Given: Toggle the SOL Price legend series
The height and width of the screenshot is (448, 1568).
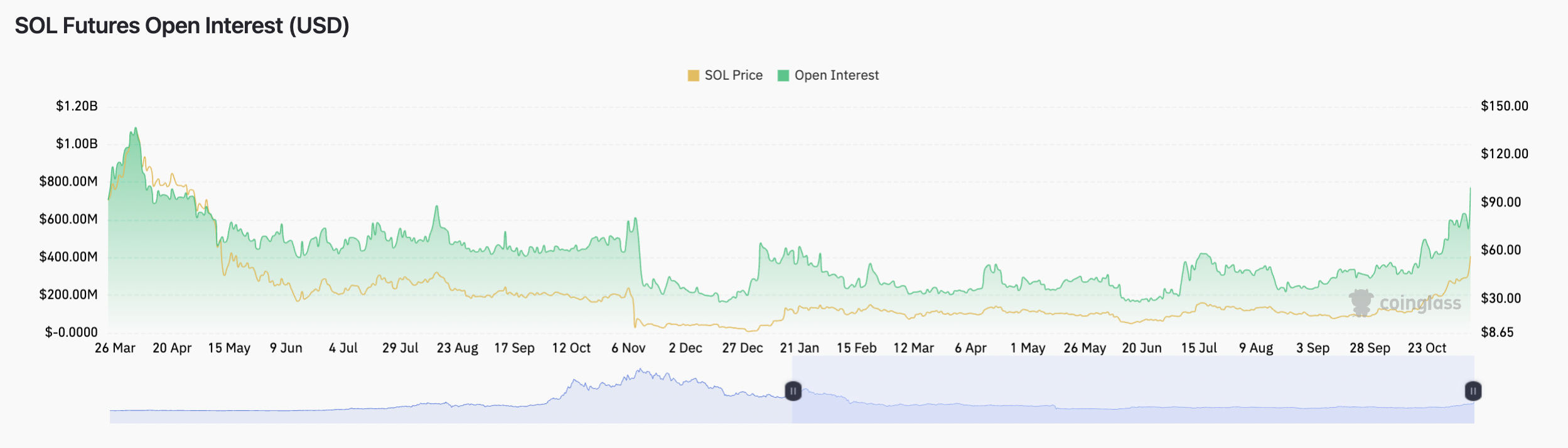Looking at the screenshot, I should pyautogui.click(x=733, y=75).
